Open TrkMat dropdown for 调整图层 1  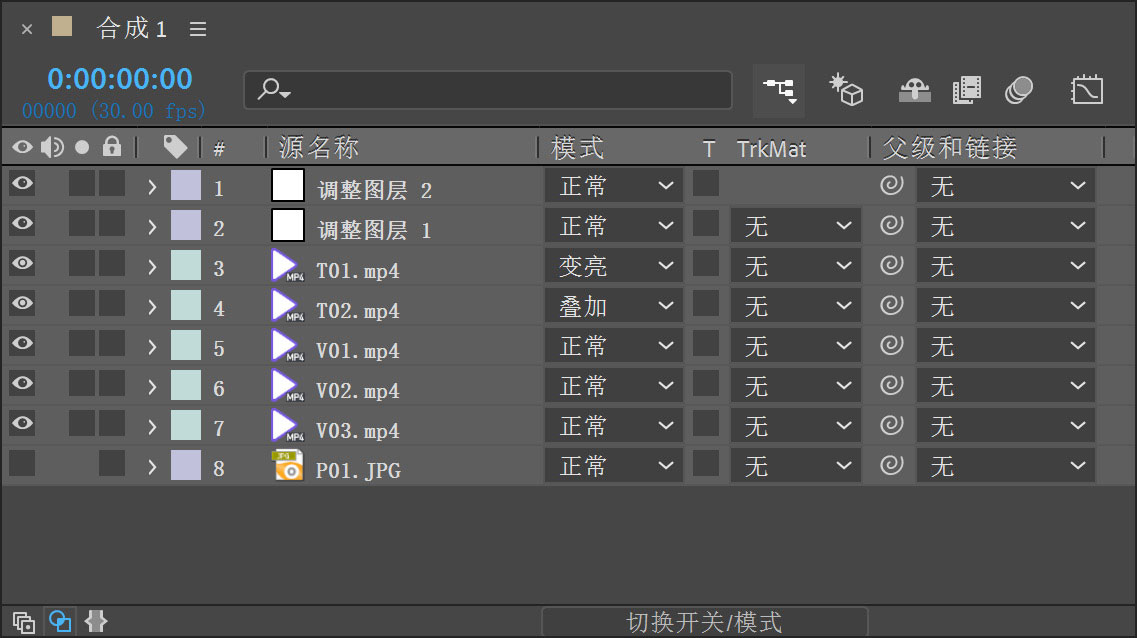795,225
